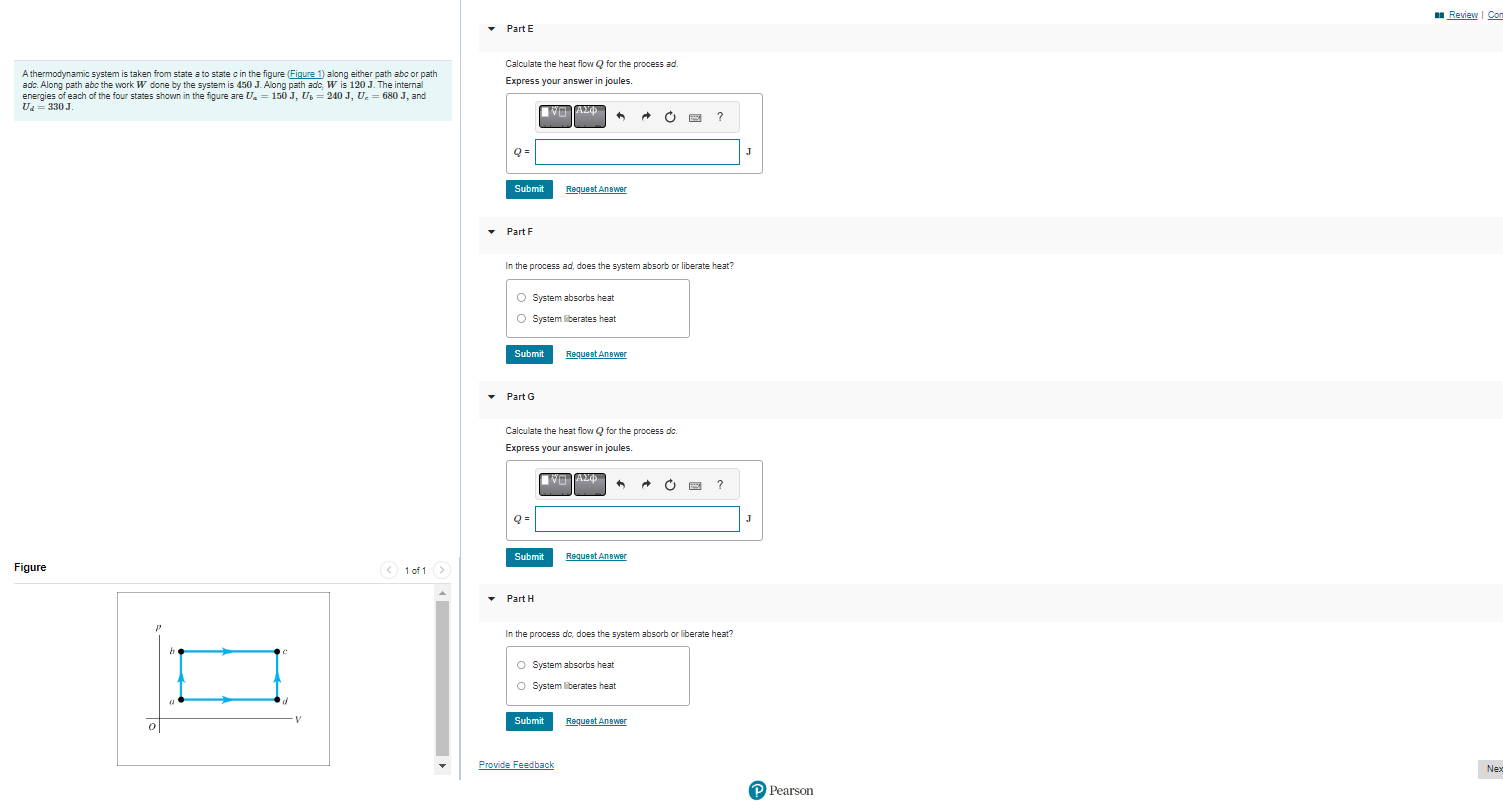Collapse the Part F section
Screen dimensions: 1503x808
pos(491,232)
